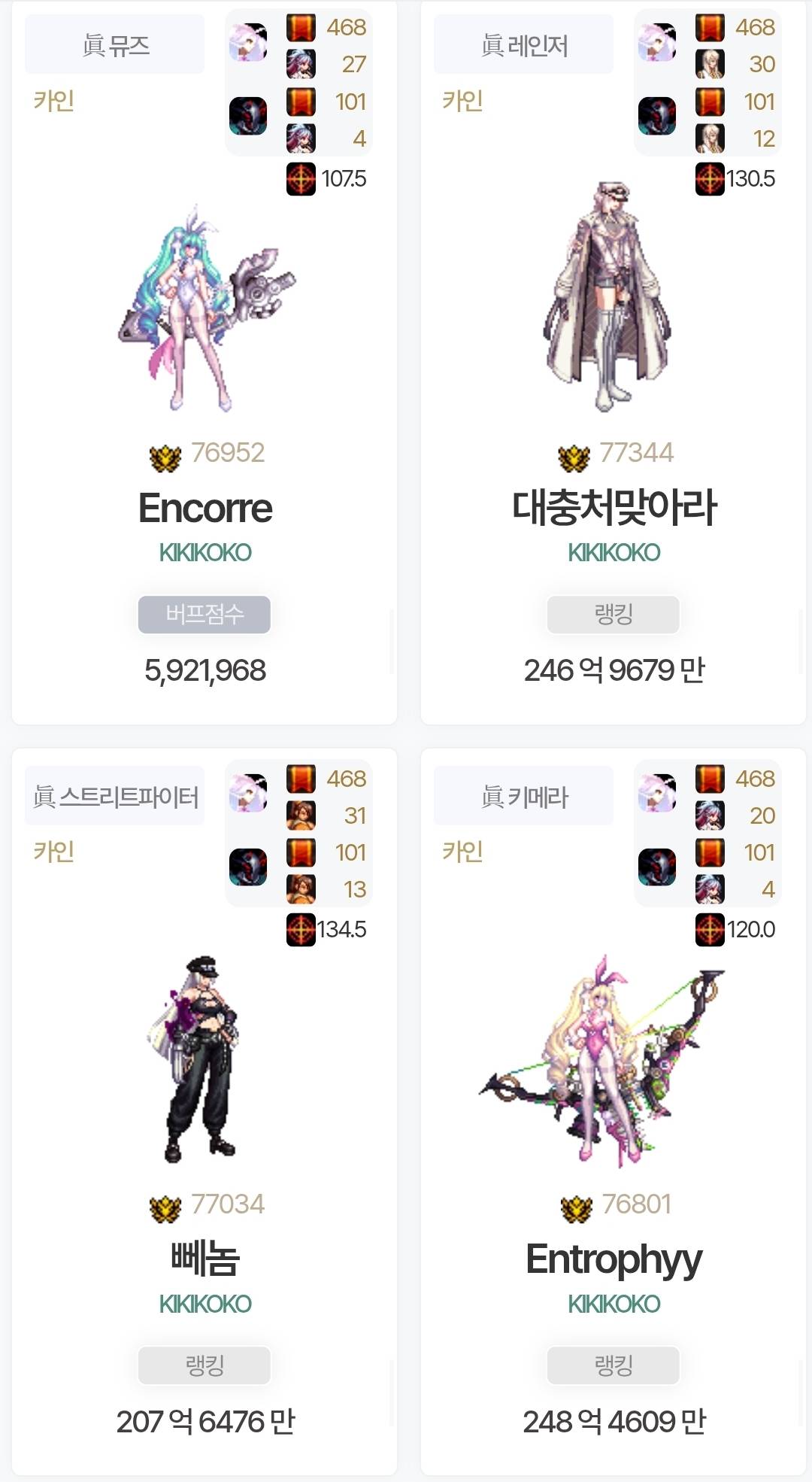Open the KIKIKOKO adventure link under Encorre
Image resolution: width=812 pixels, height=1482 pixels.
[205, 553]
